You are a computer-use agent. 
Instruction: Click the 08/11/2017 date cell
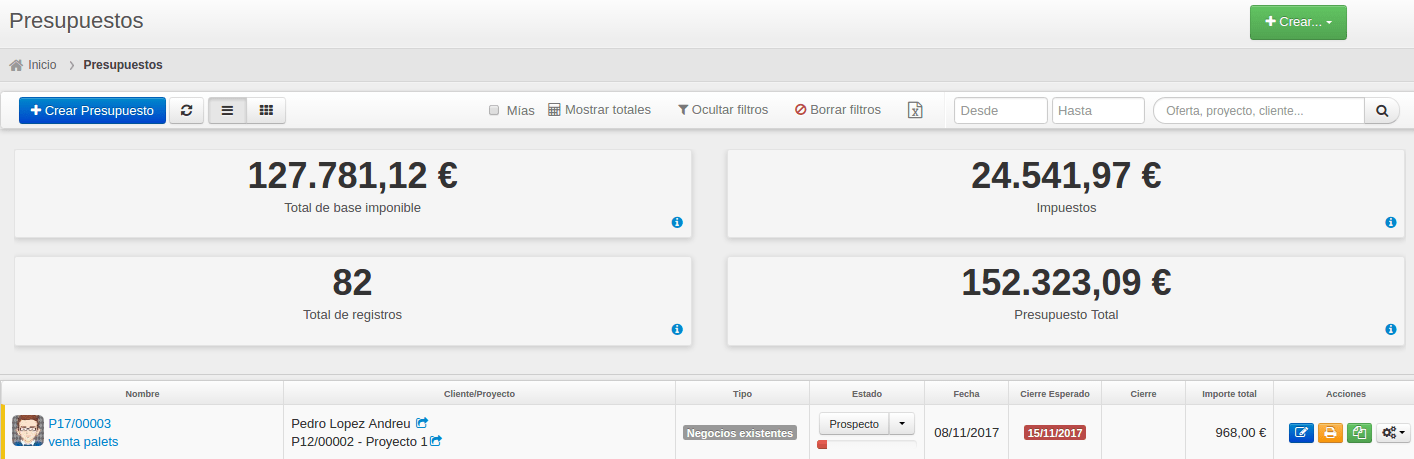coord(966,433)
